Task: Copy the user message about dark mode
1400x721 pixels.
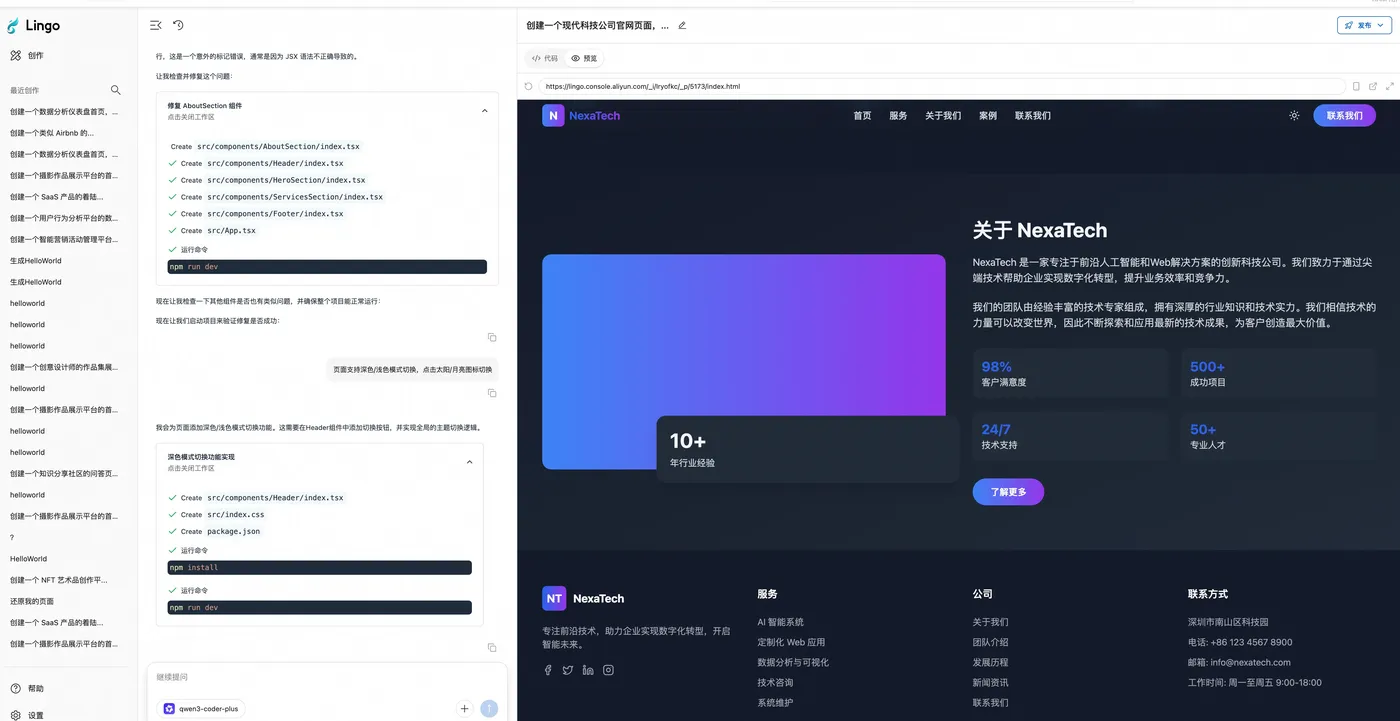Action: click(492, 393)
